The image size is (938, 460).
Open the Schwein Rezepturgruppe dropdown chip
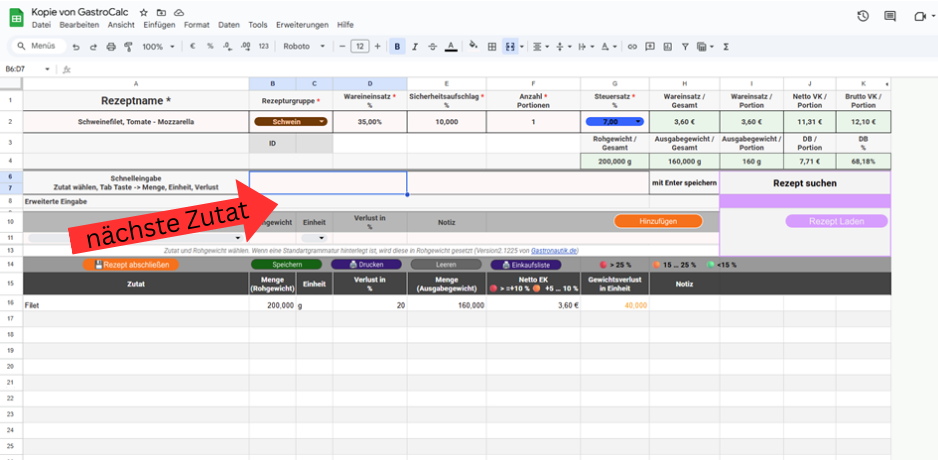[291, 121]
